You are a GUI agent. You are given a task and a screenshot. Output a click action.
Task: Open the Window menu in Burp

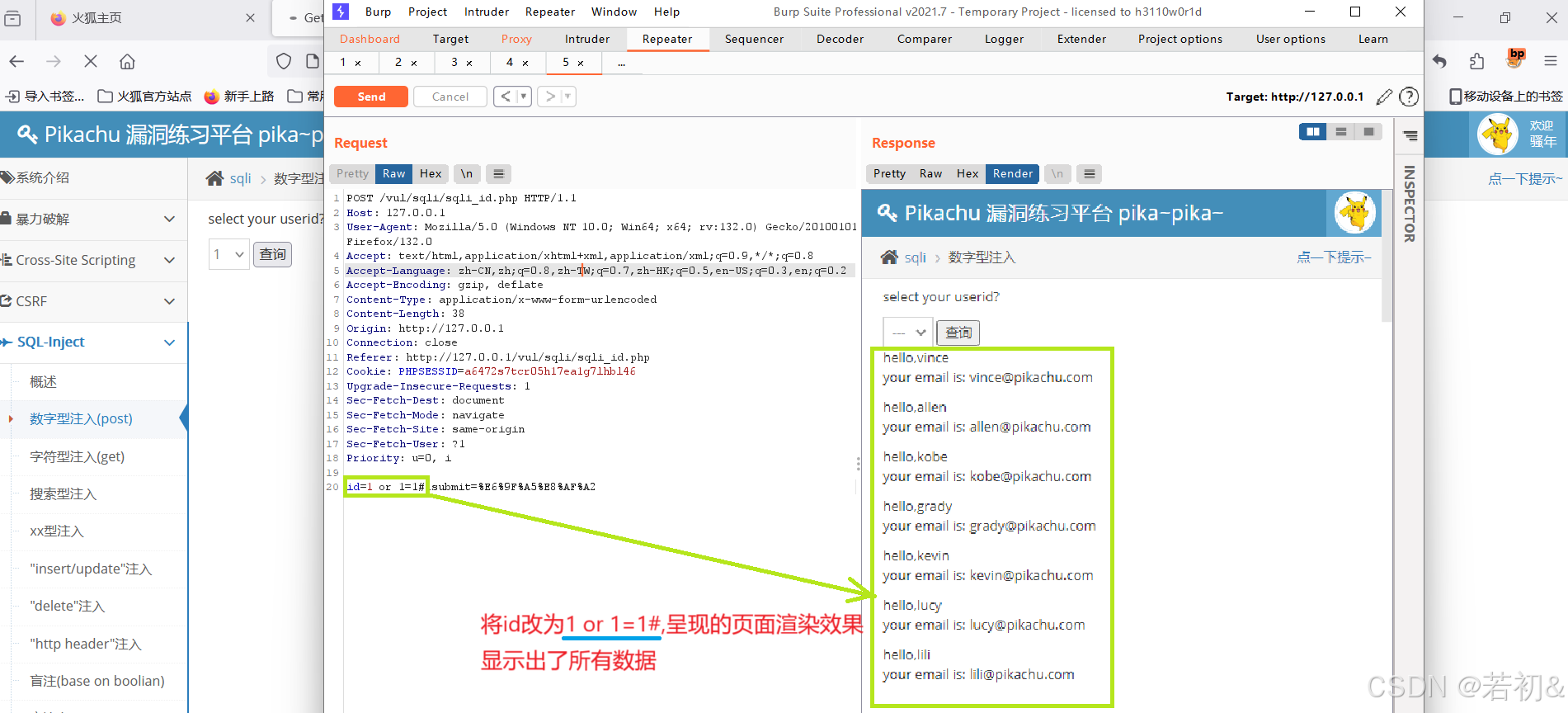tap(614, 12)
